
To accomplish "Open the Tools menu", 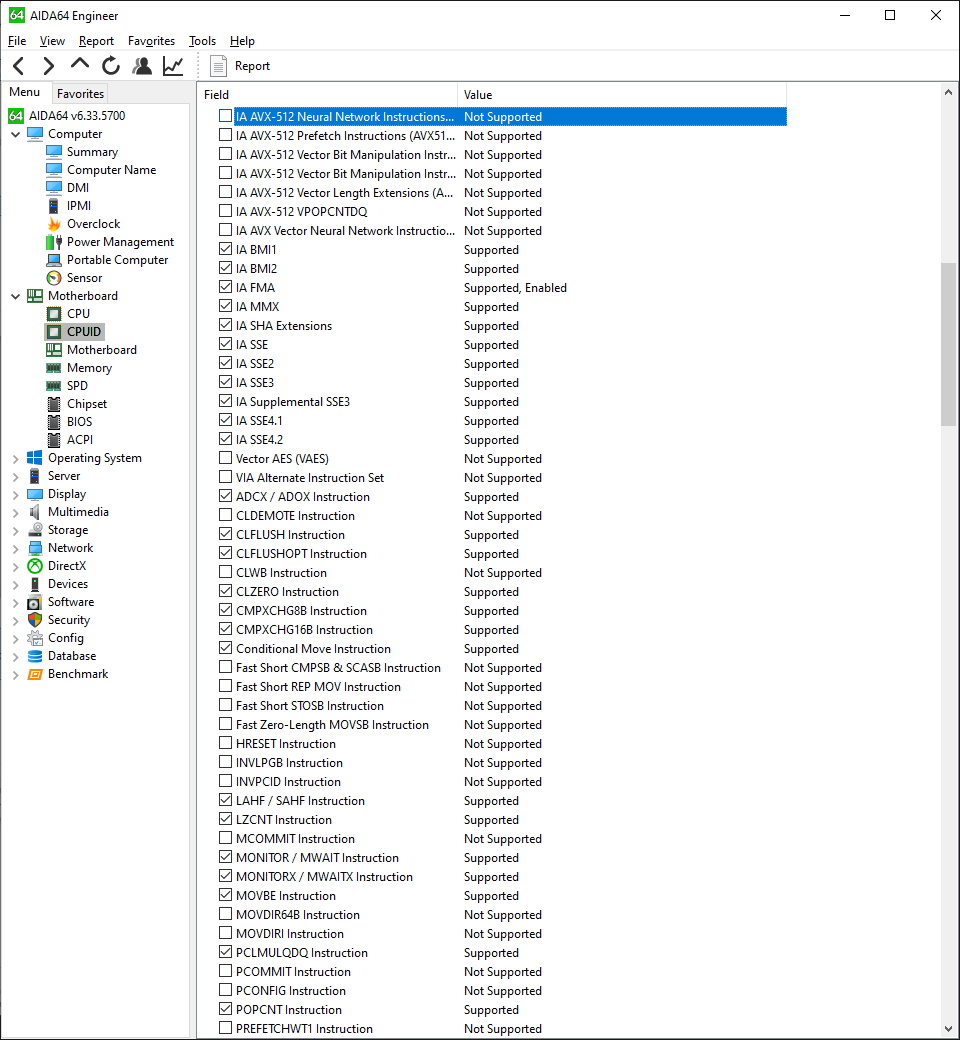I will click(202, 41).
